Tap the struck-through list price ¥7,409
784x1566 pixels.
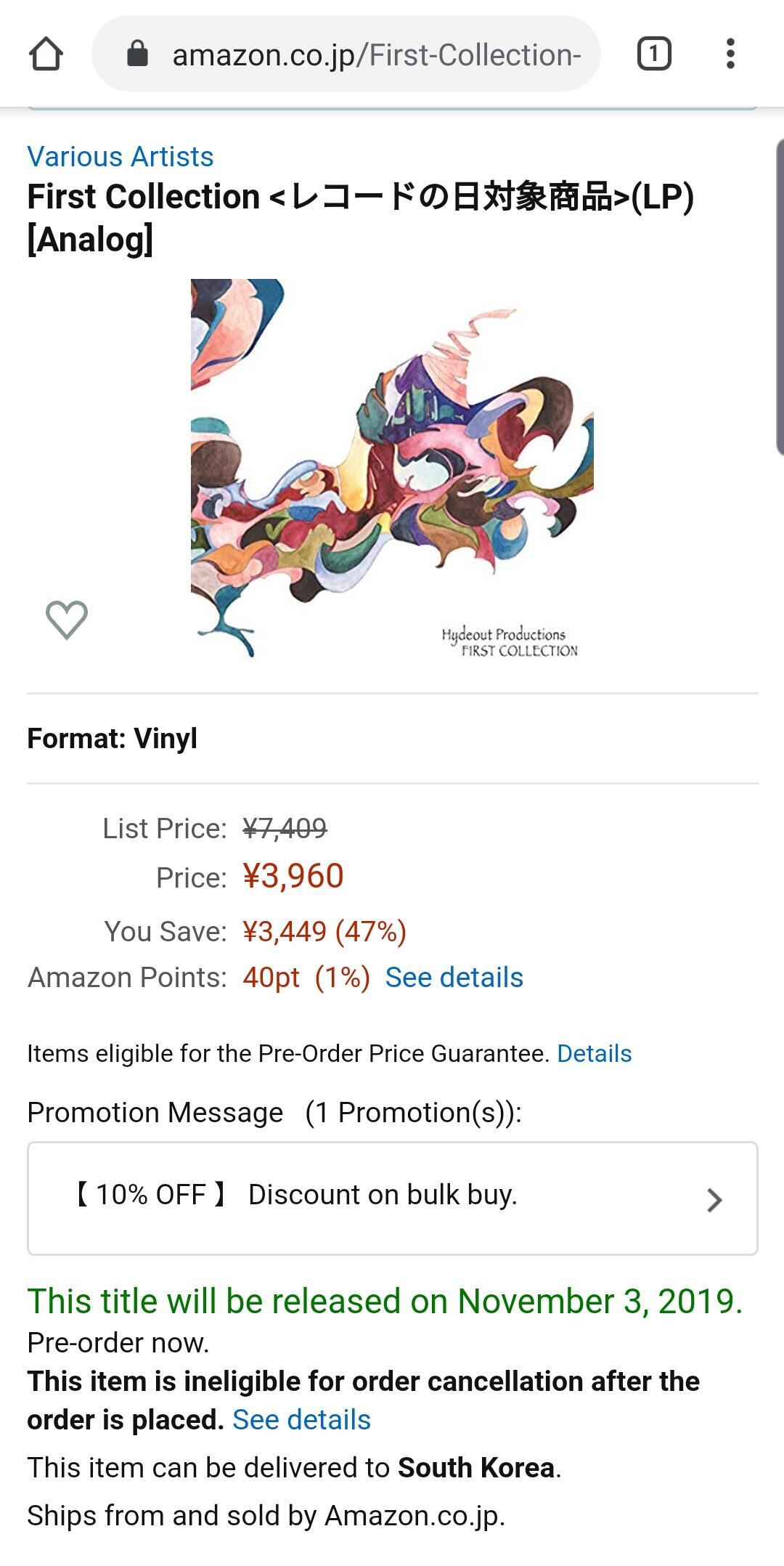285,828
